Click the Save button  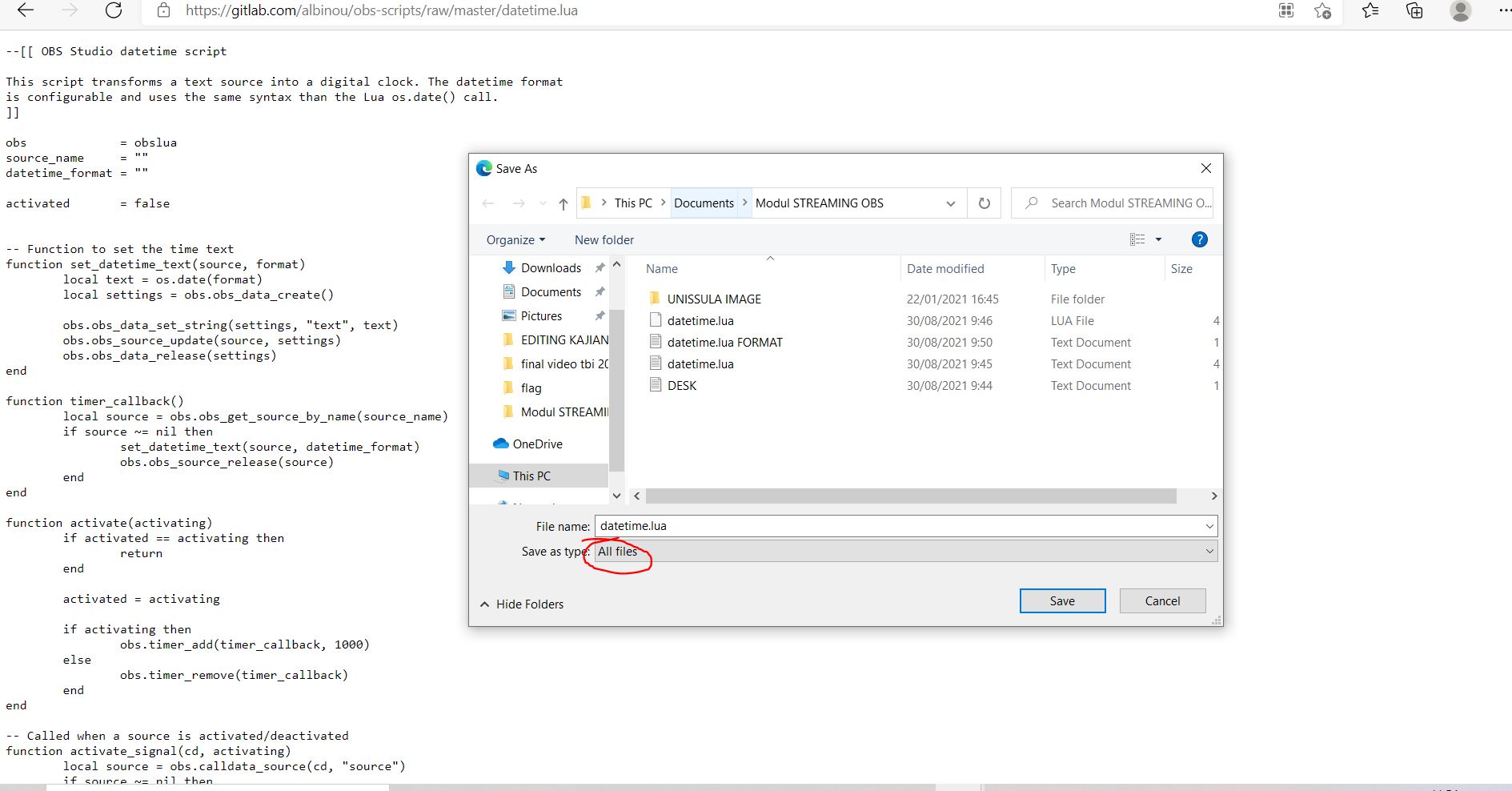click(1061, 600)
